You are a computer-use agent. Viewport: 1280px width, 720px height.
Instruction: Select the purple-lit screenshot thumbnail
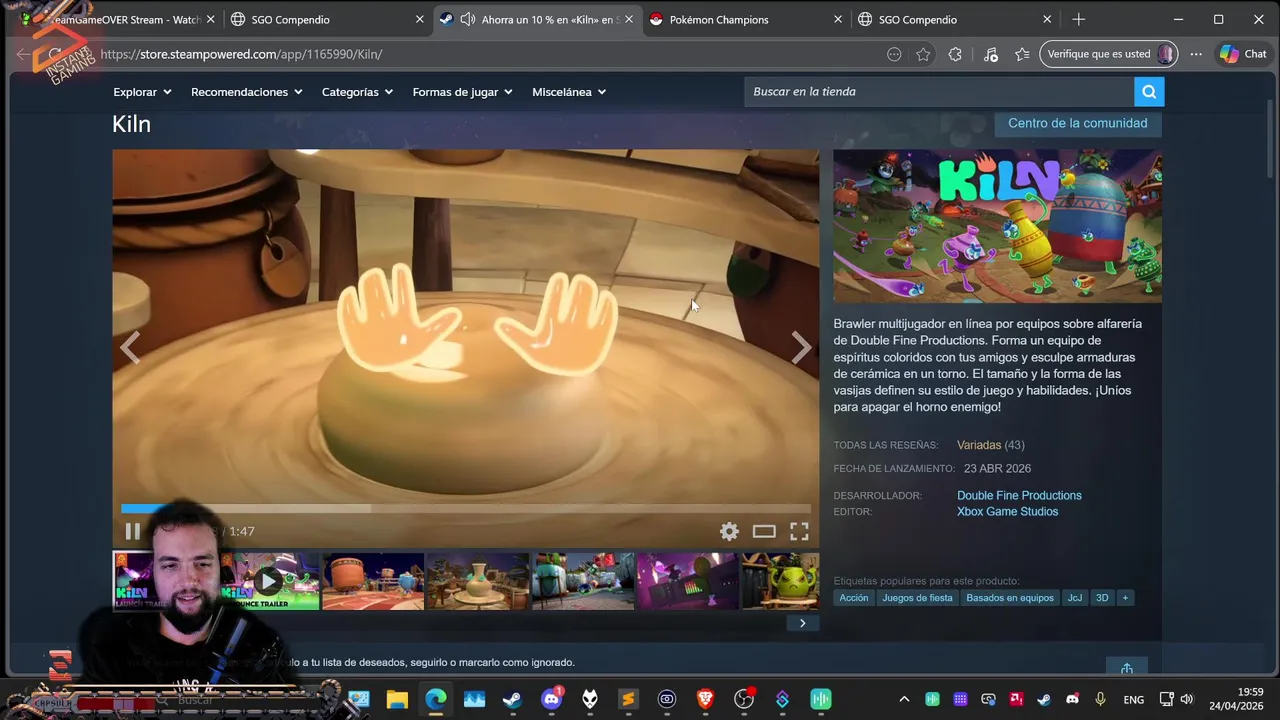pyautogui.click(x=687, y=580)
